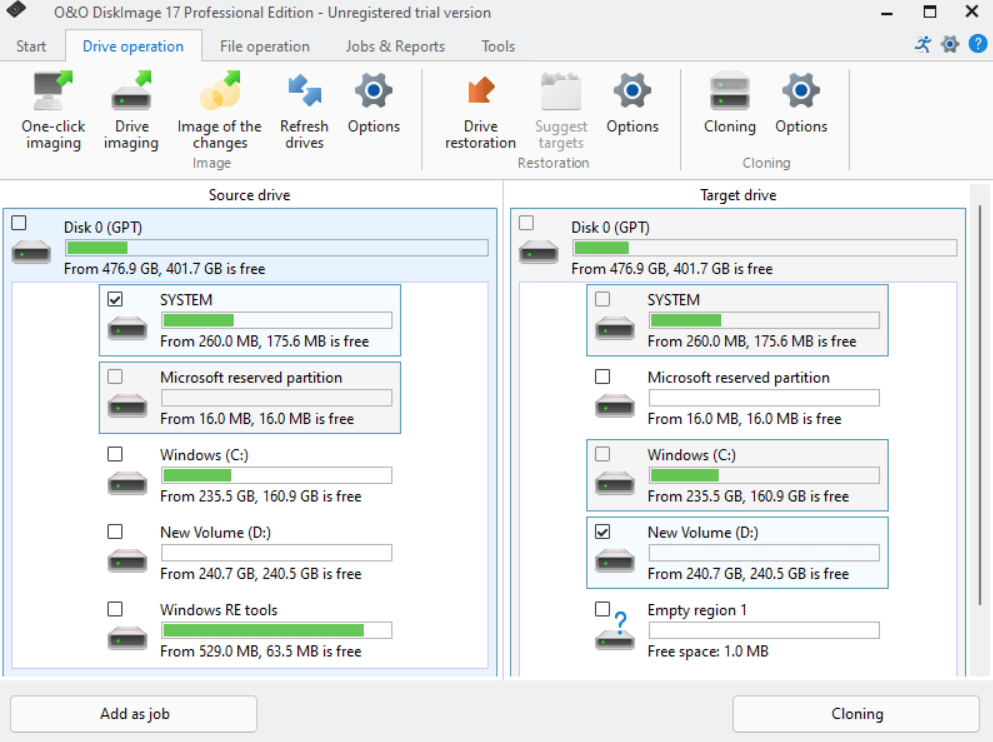This screenshot has height=742, width=993.
Task: Click the Target Microsoft reserved partition drive icon
Action: pos(615,406)
